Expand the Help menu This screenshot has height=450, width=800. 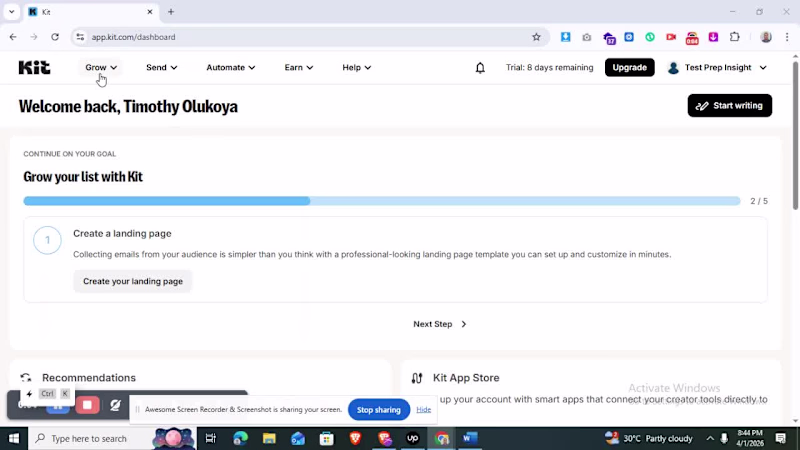(357, 67)
